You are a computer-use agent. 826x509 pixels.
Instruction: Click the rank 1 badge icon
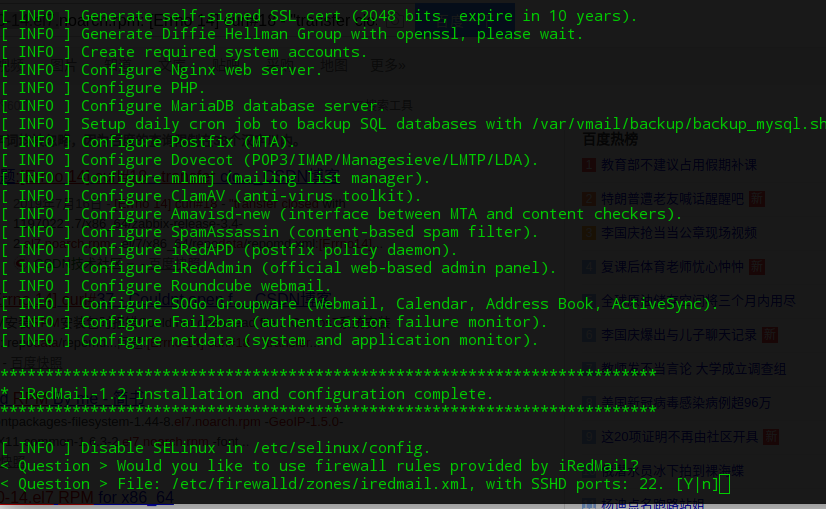tap(589, 165)
